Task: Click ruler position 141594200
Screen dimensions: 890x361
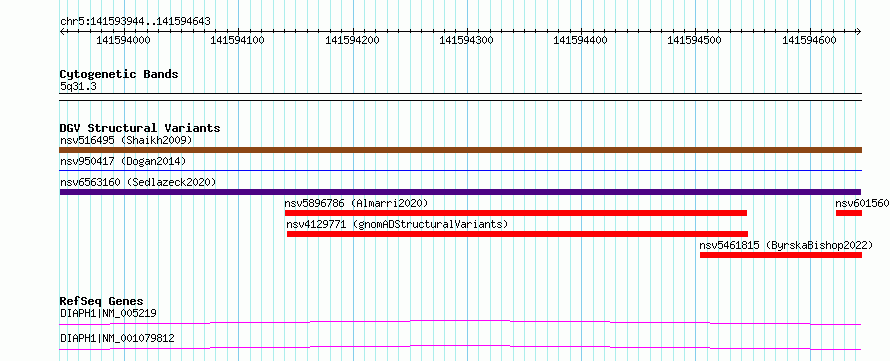Action: (352, 40)
